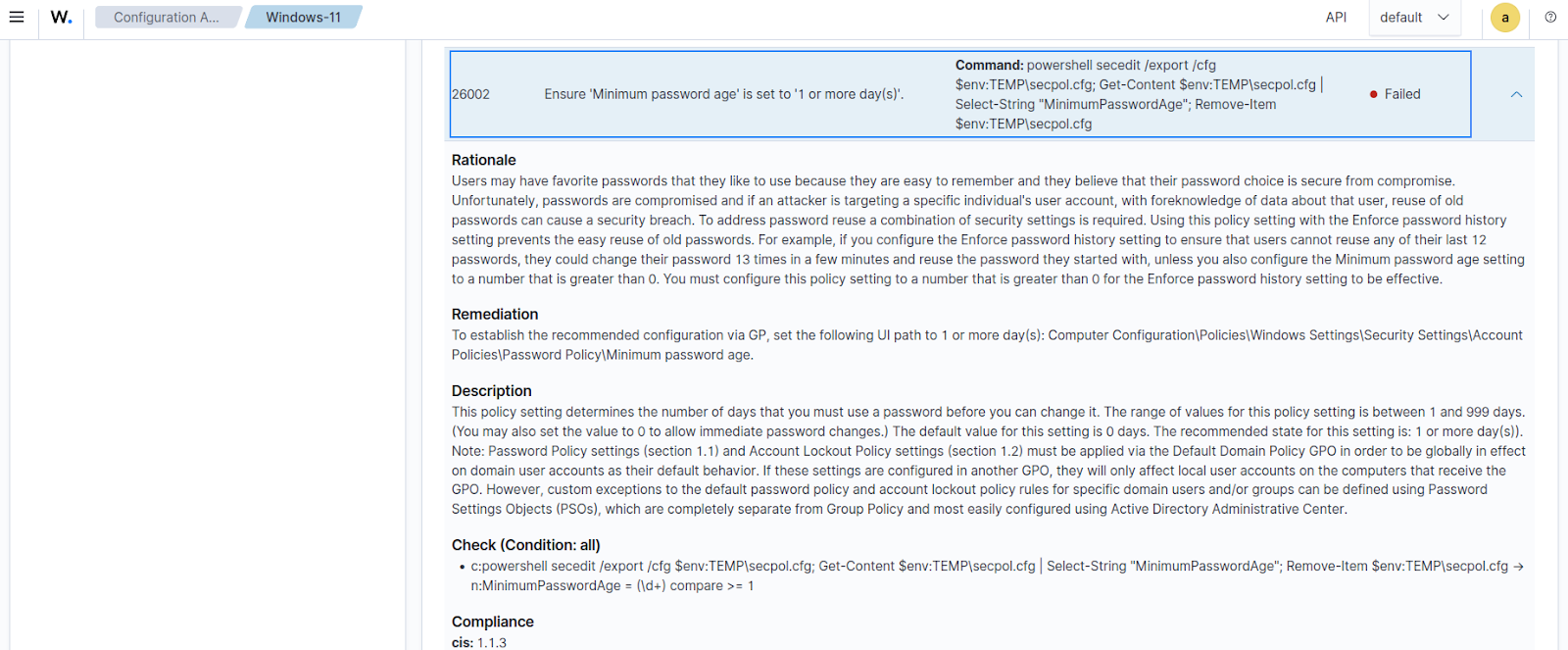Open the help question mark icon
The height and width of the screenshot is (650, 1568).
point(1549,17)
